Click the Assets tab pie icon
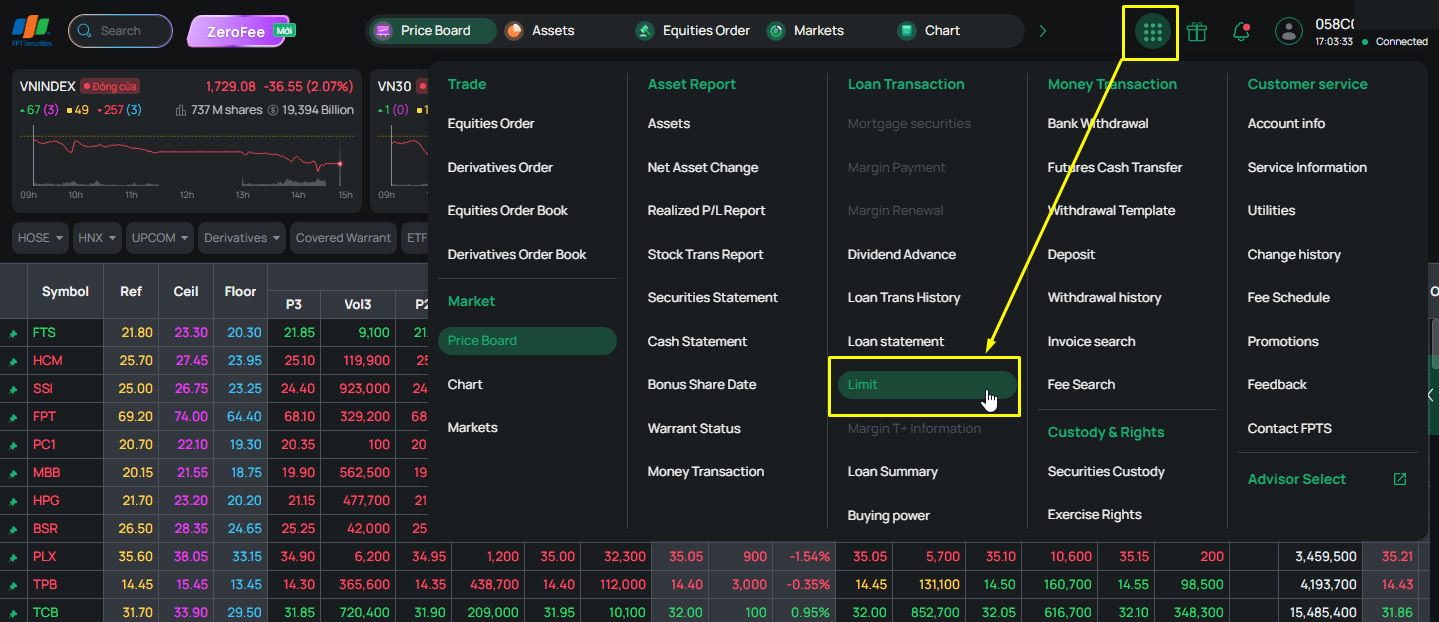Viewport: 1439px width, 622px height. (514, 31)
